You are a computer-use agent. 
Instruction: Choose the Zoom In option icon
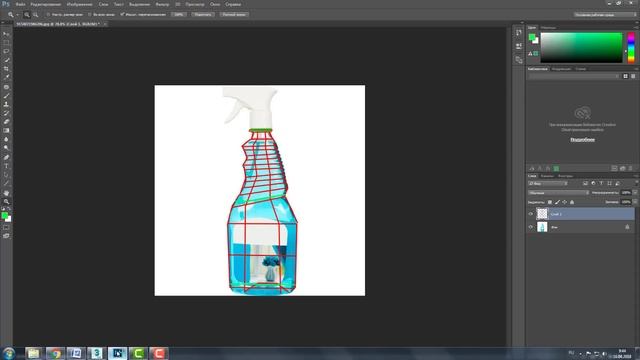coord(27,14)
